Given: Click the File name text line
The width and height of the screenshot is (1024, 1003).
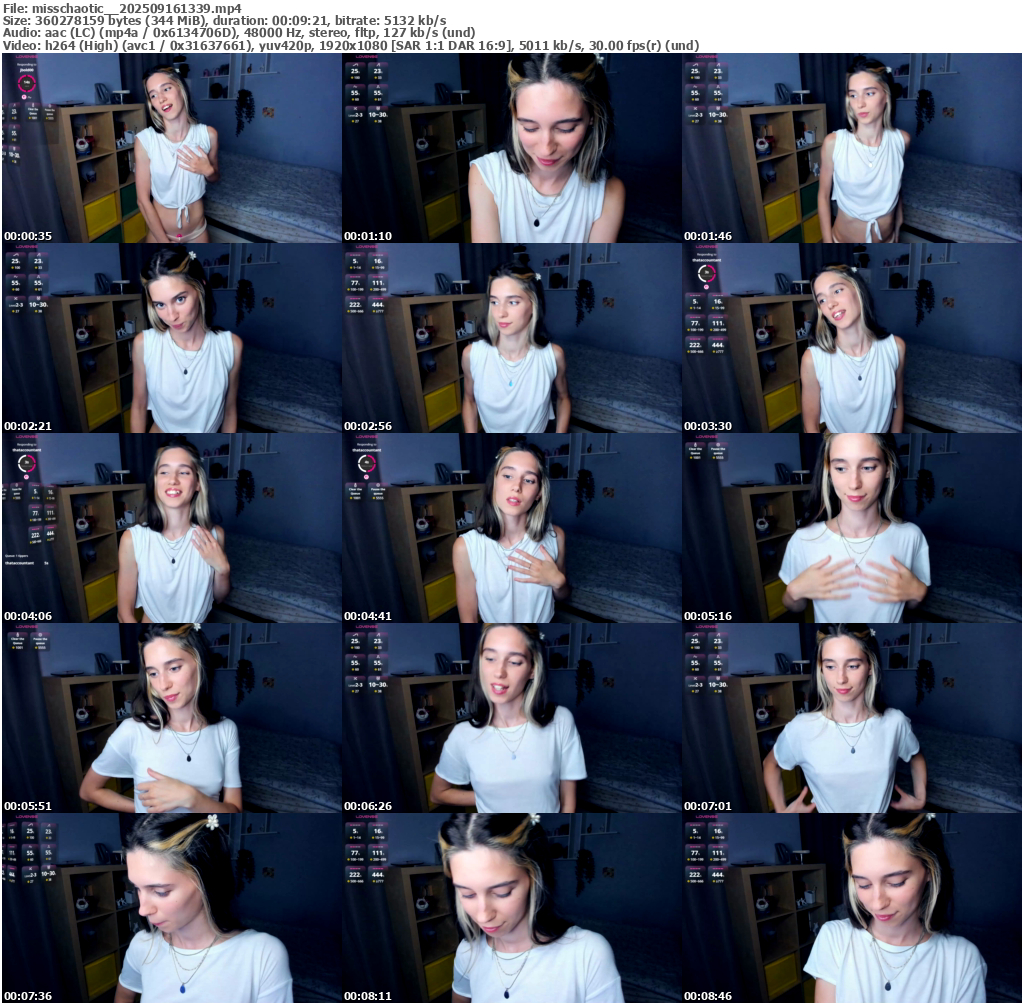Looking at the screenshot, I should tap(121, 7).
